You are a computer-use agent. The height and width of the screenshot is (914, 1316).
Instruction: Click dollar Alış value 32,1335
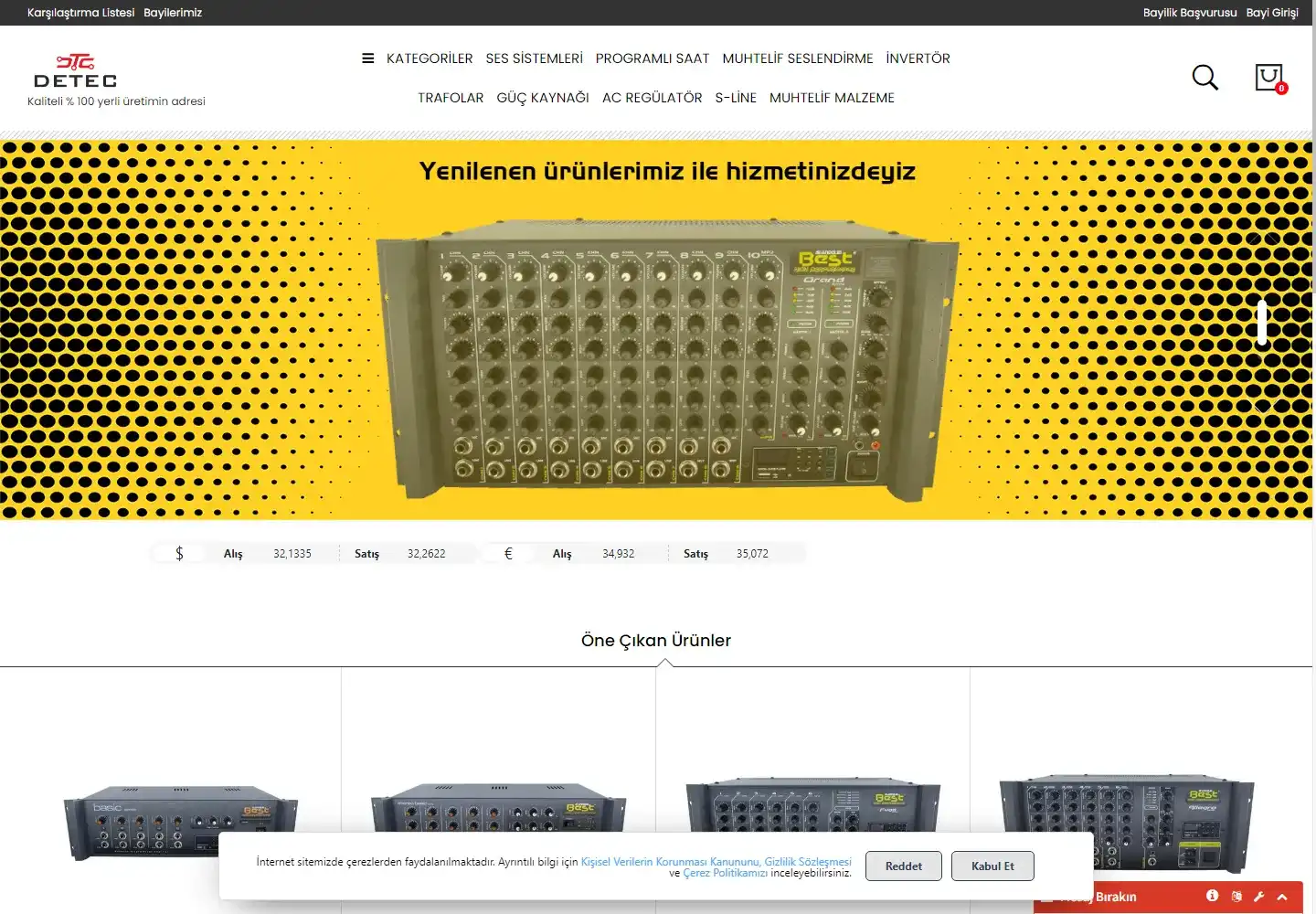pos(292,554)
